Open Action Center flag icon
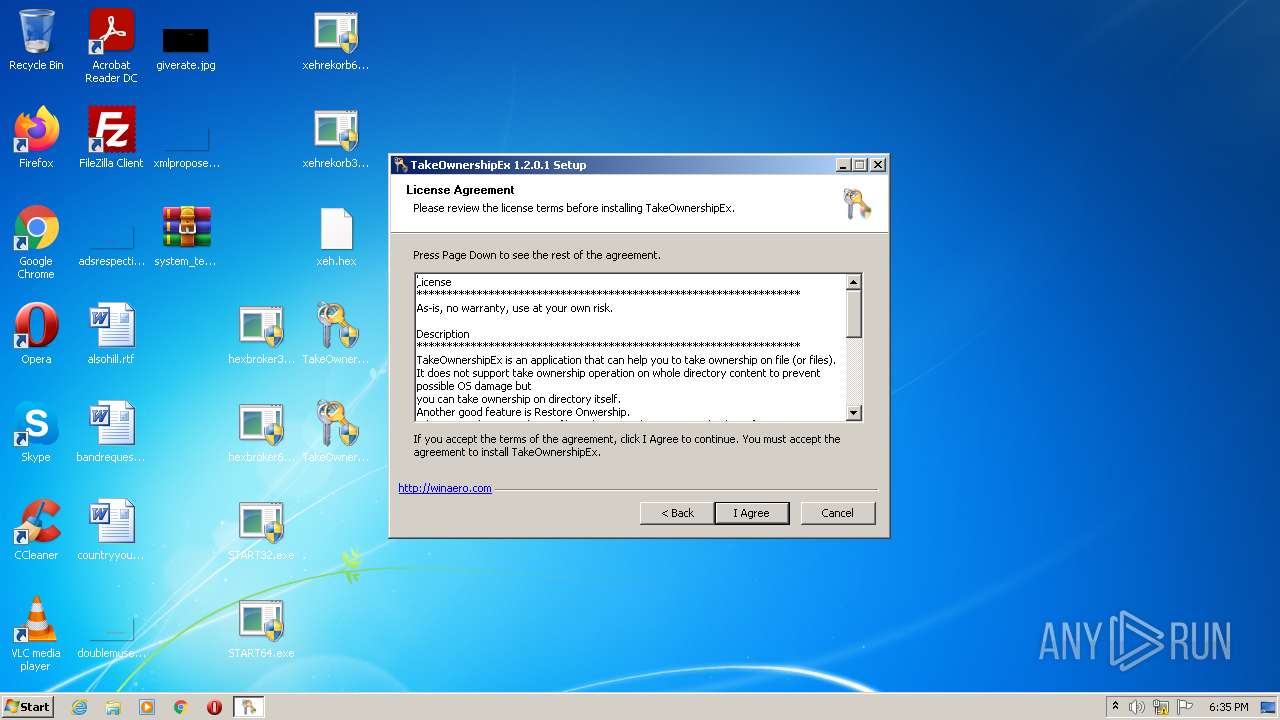 1185,707
